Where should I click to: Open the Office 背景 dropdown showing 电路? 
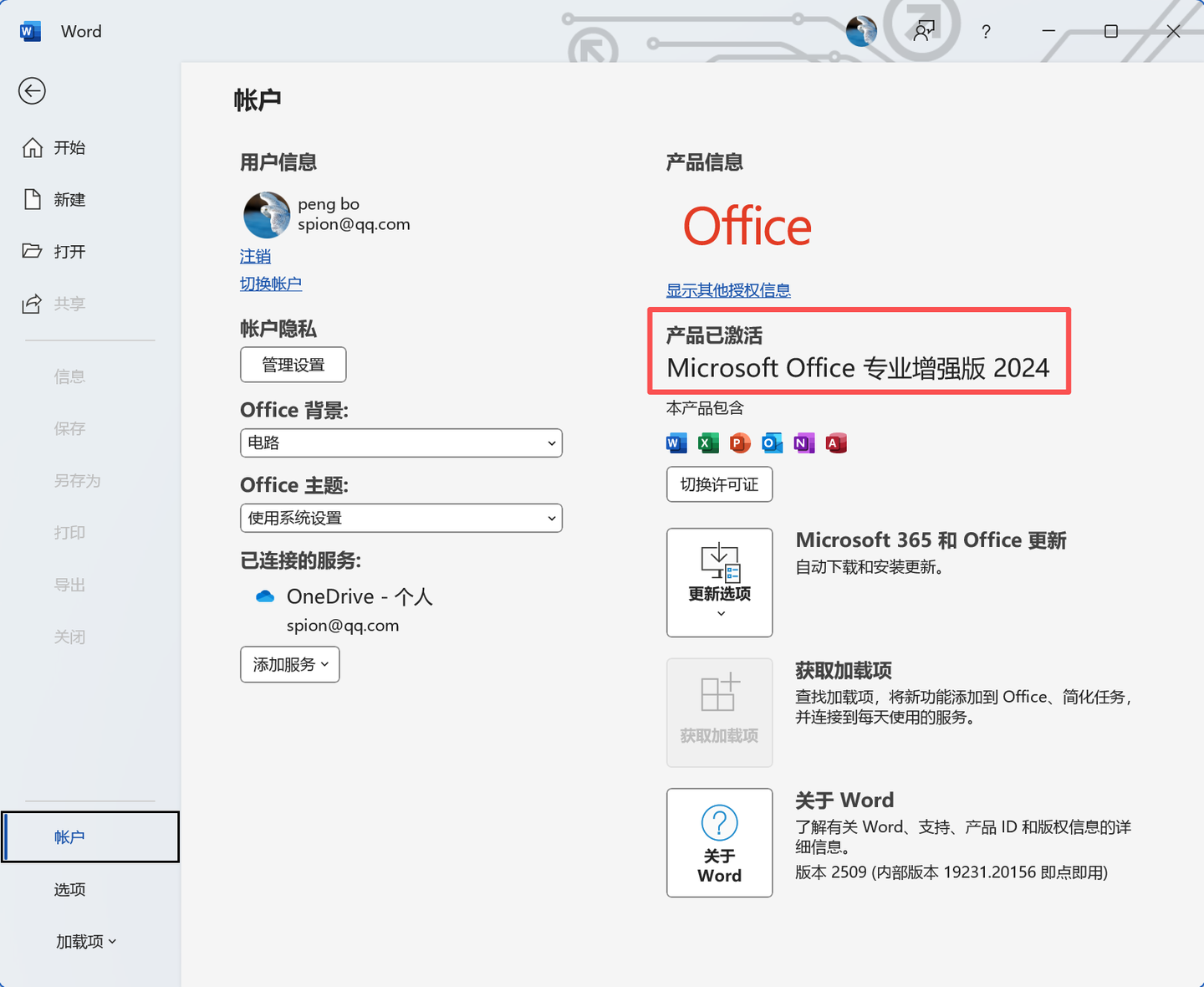coord(401,442)
